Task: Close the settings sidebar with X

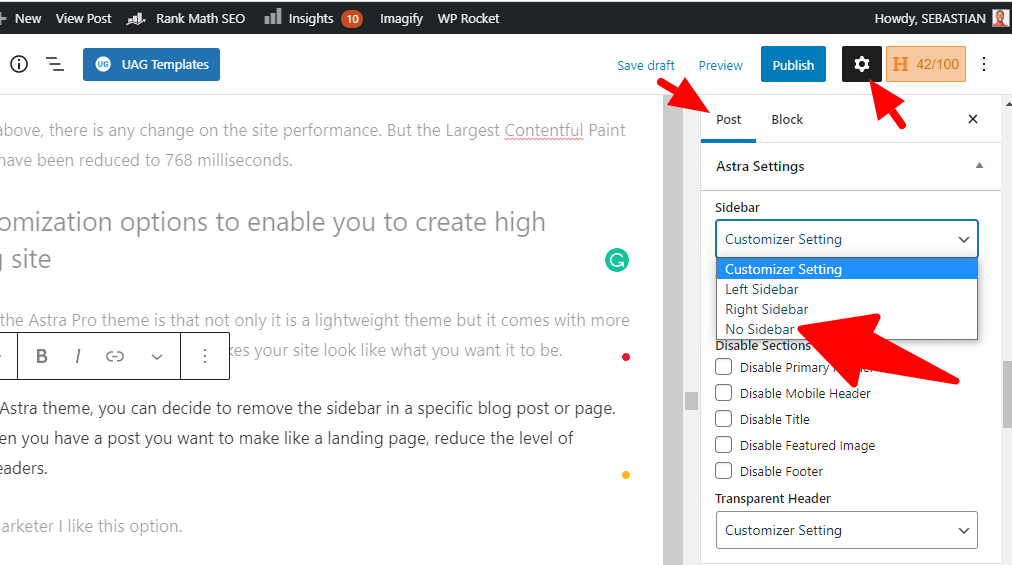Action: 973,119
